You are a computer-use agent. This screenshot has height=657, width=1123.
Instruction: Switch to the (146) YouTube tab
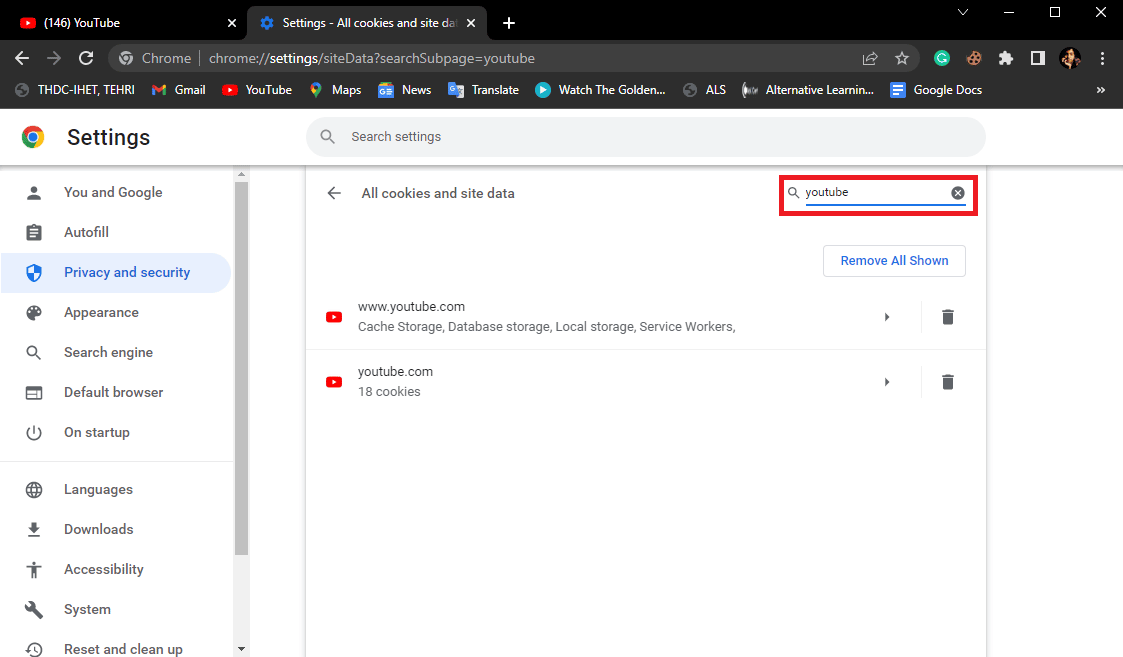(122, 23)
